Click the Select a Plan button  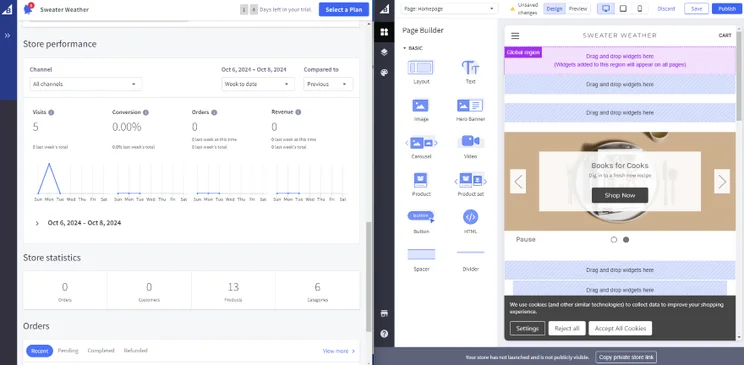344,9
